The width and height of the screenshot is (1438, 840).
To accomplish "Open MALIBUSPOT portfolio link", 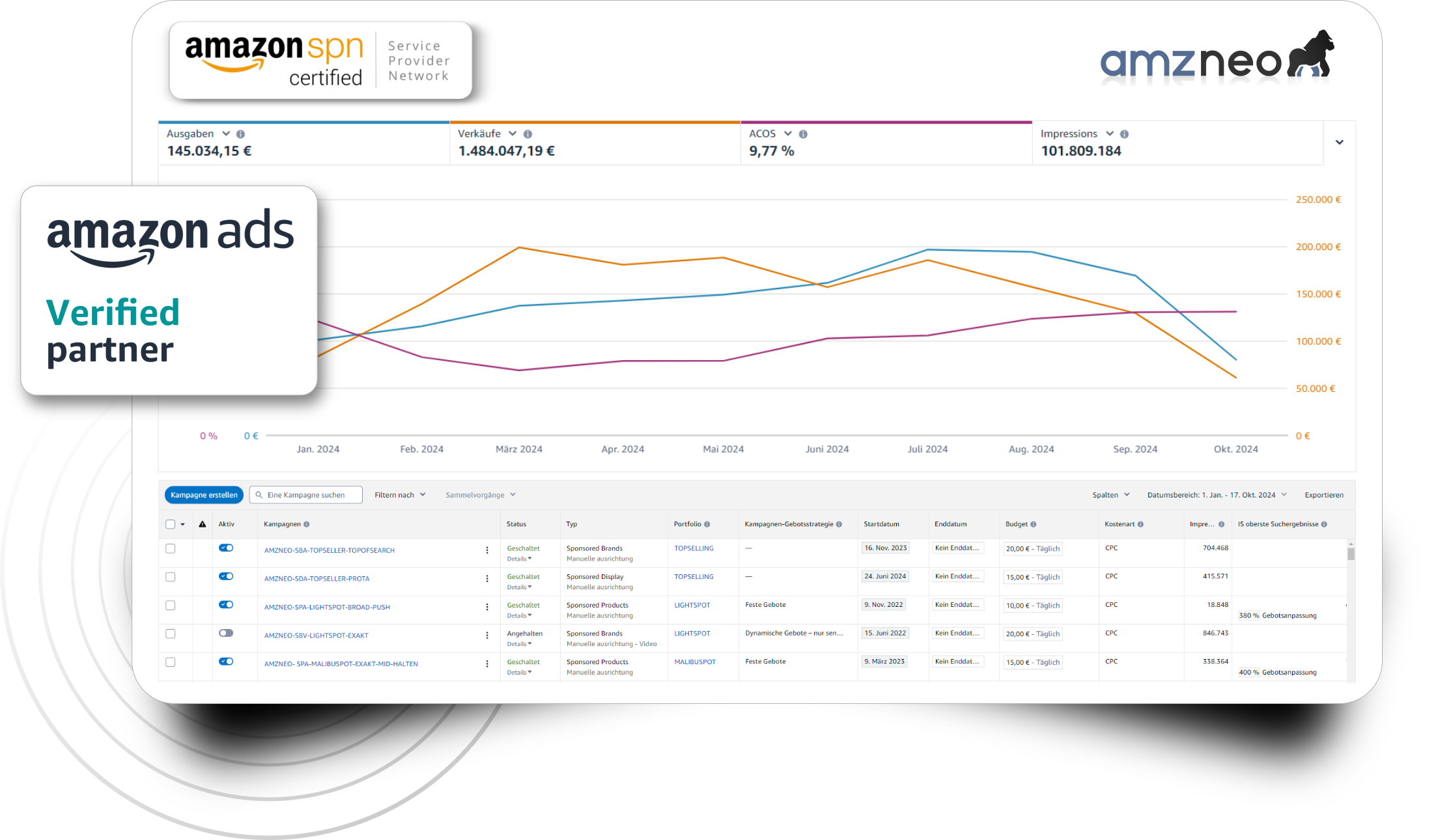I will tap(695, 662).
